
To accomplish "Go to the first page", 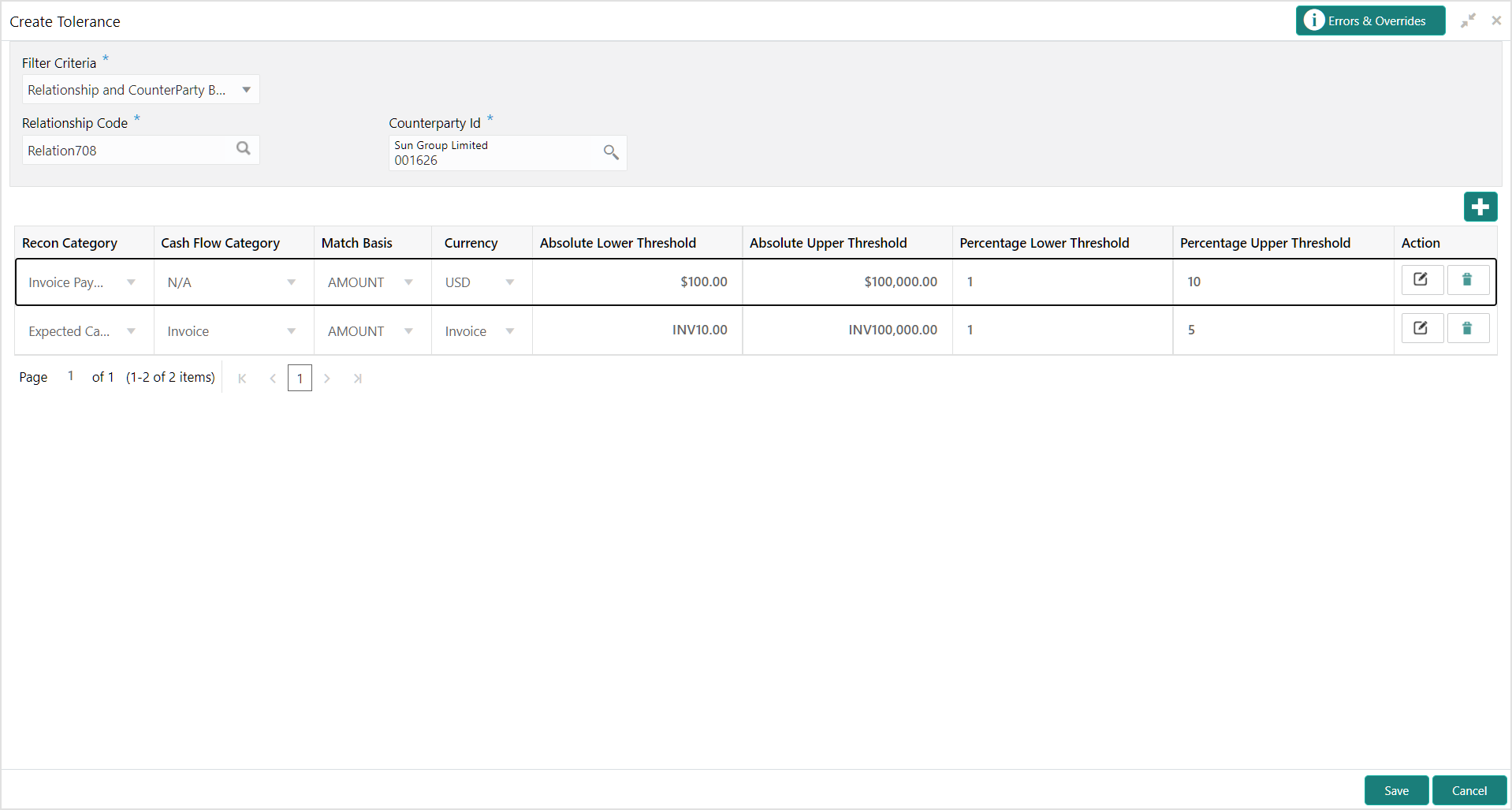I will (242, 379).
